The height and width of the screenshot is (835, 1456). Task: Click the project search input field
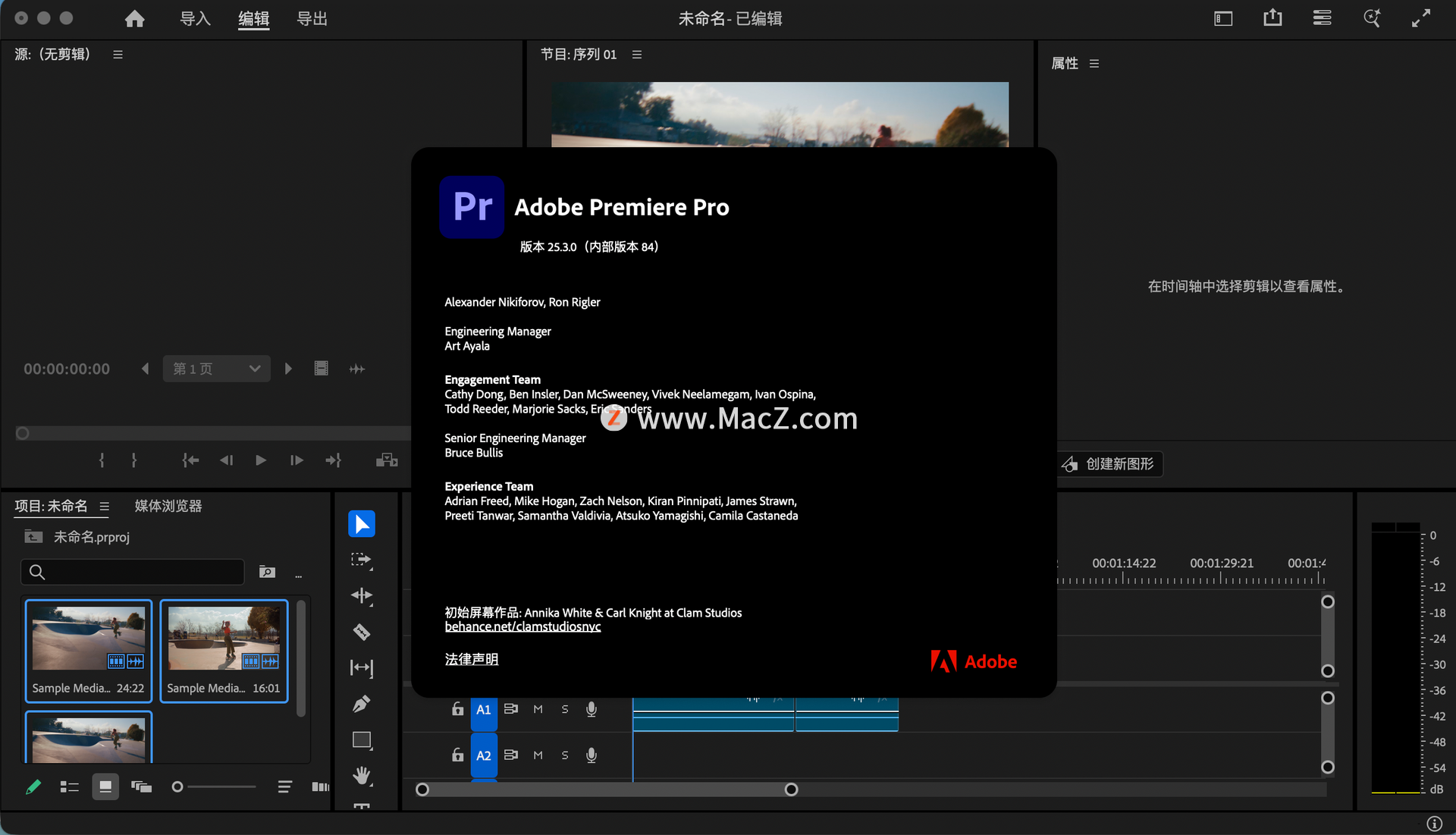[133, 572]
